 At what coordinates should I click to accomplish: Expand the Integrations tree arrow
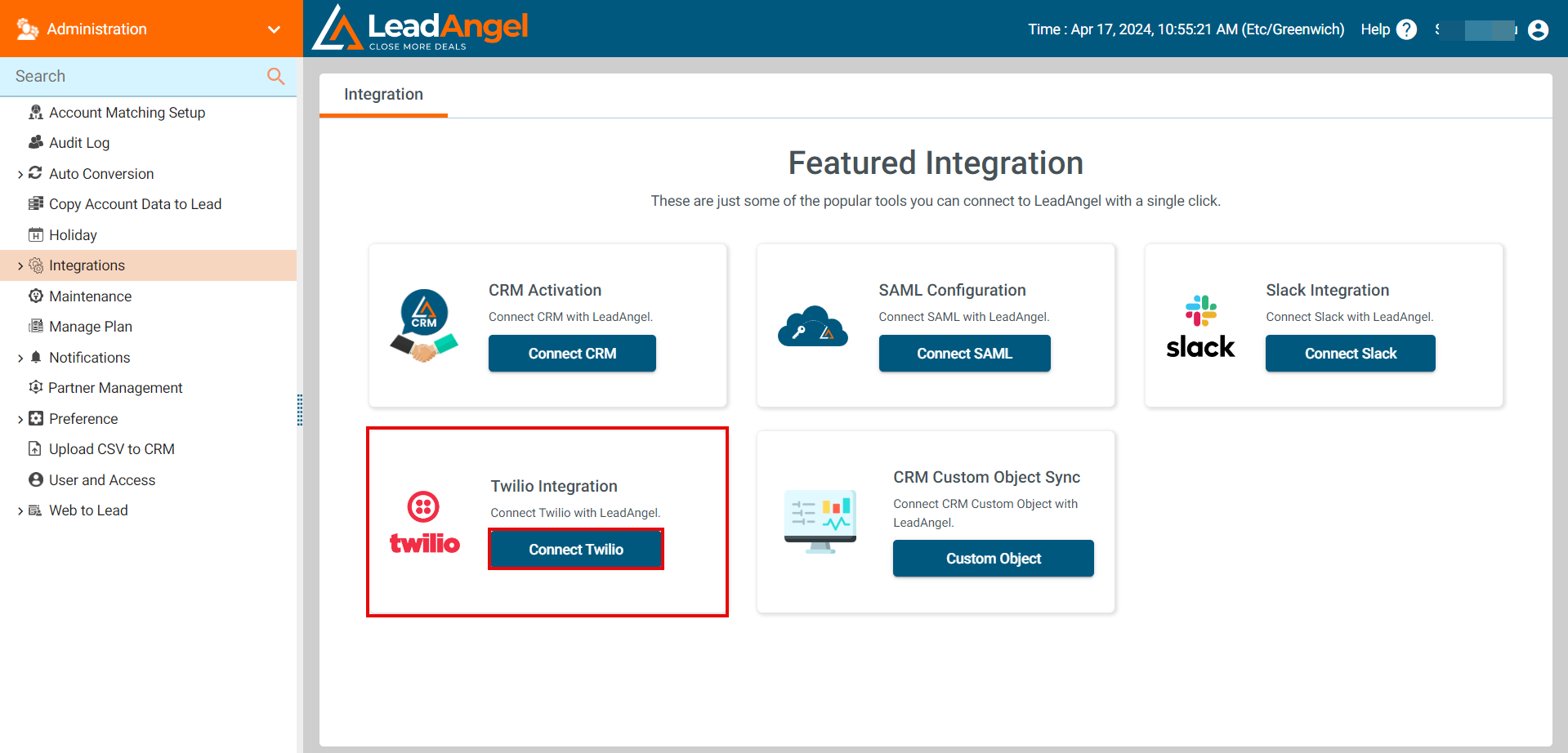pos(20,265)
